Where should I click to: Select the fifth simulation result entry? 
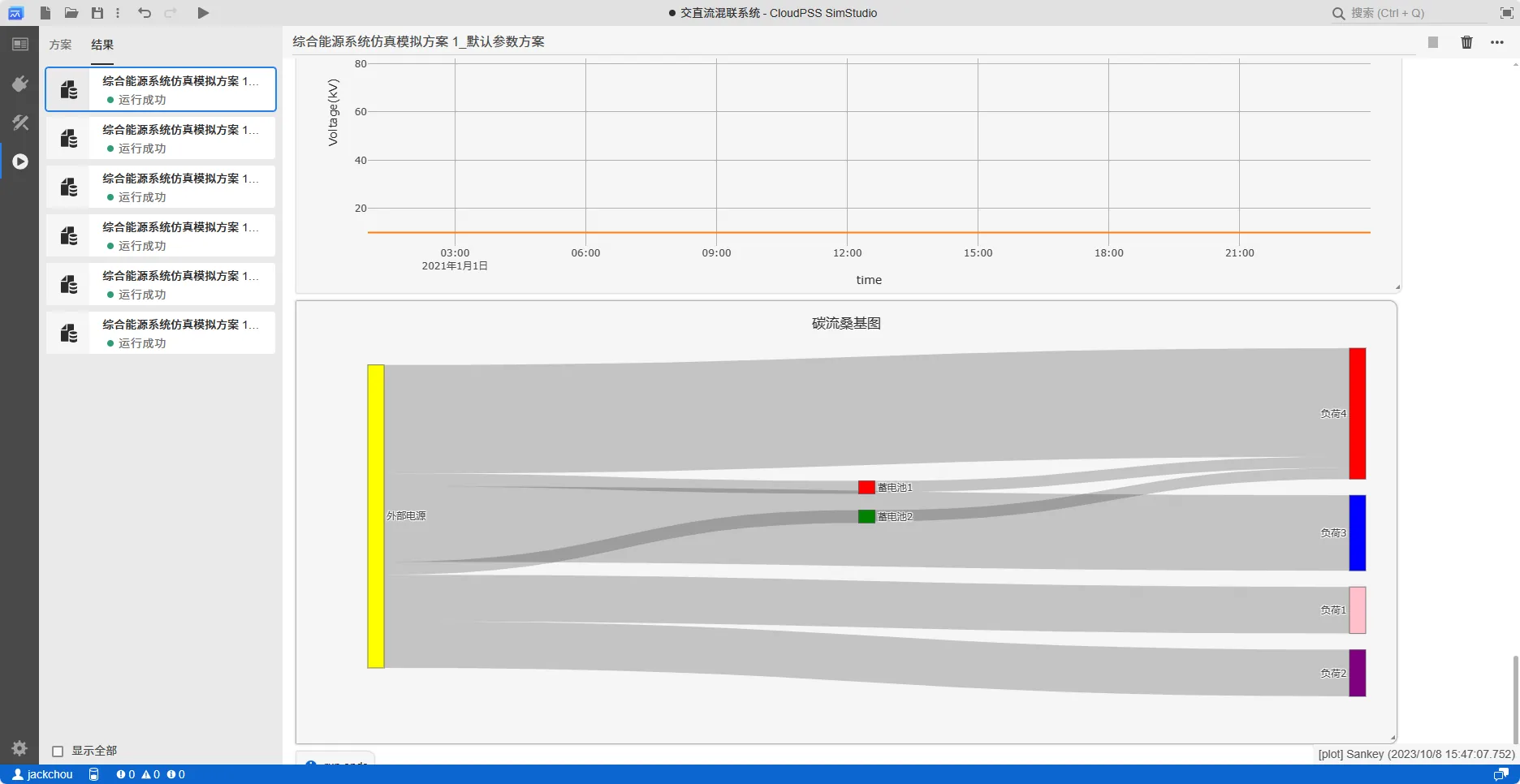[161, 284]
